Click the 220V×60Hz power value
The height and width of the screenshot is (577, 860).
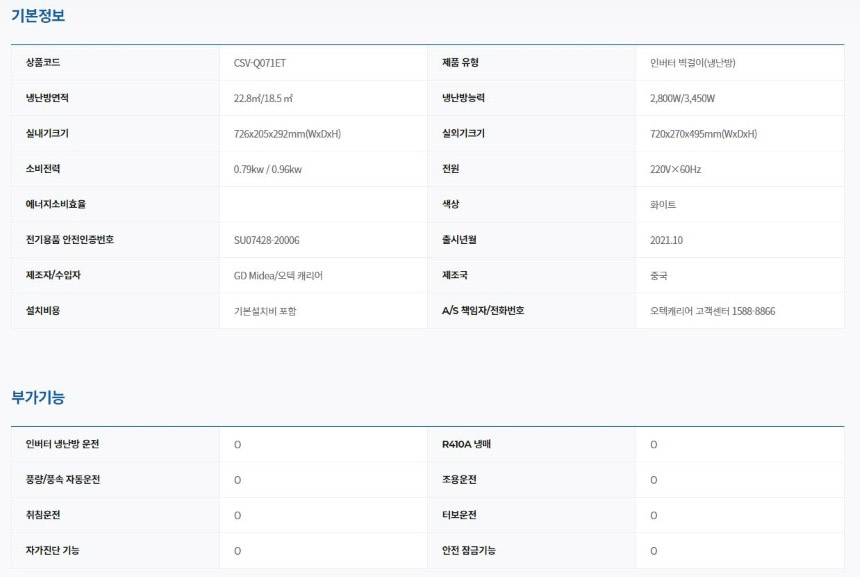(x=675, y=169)
